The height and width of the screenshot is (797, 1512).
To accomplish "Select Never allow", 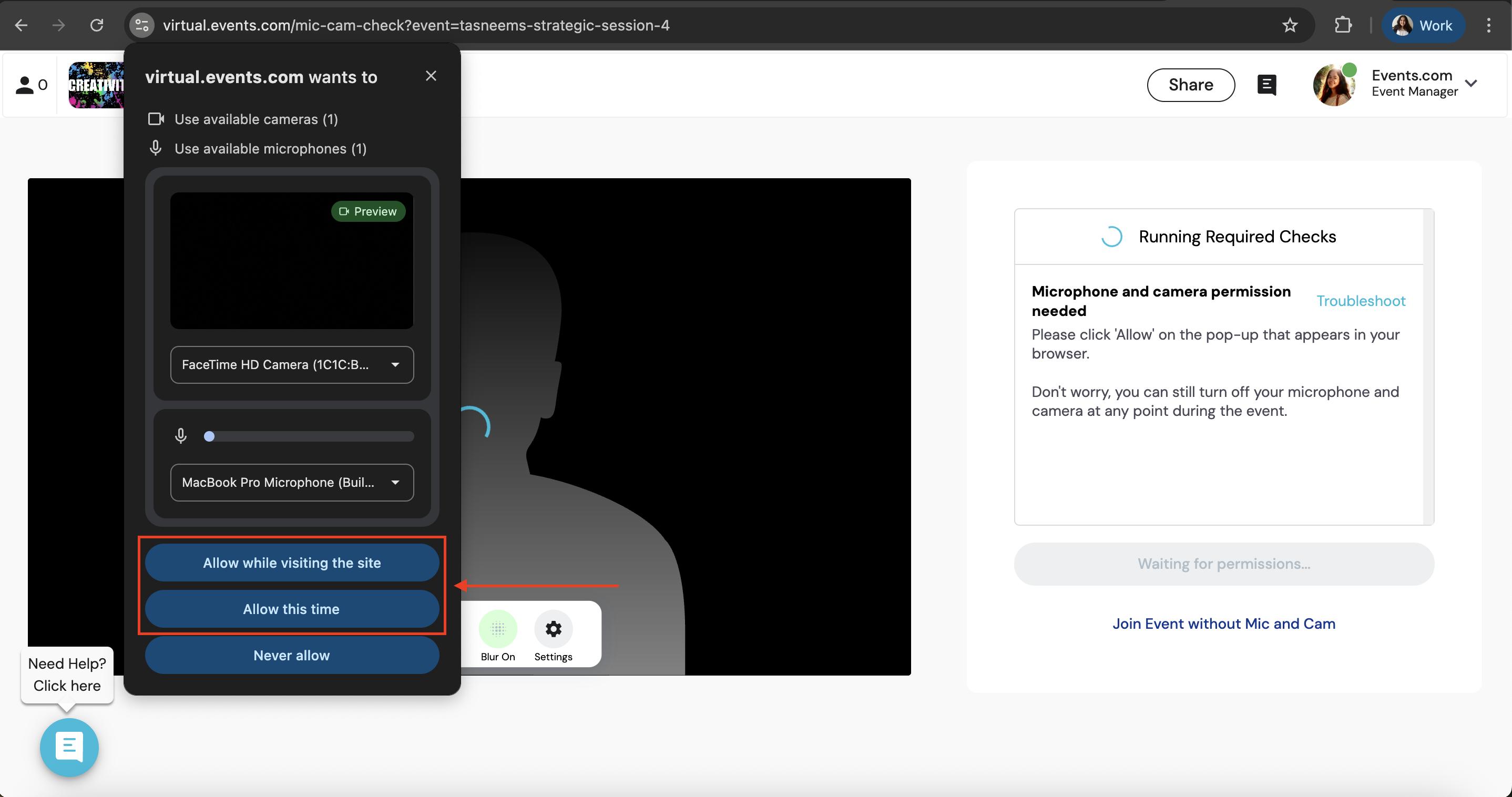I will point(292,655).
